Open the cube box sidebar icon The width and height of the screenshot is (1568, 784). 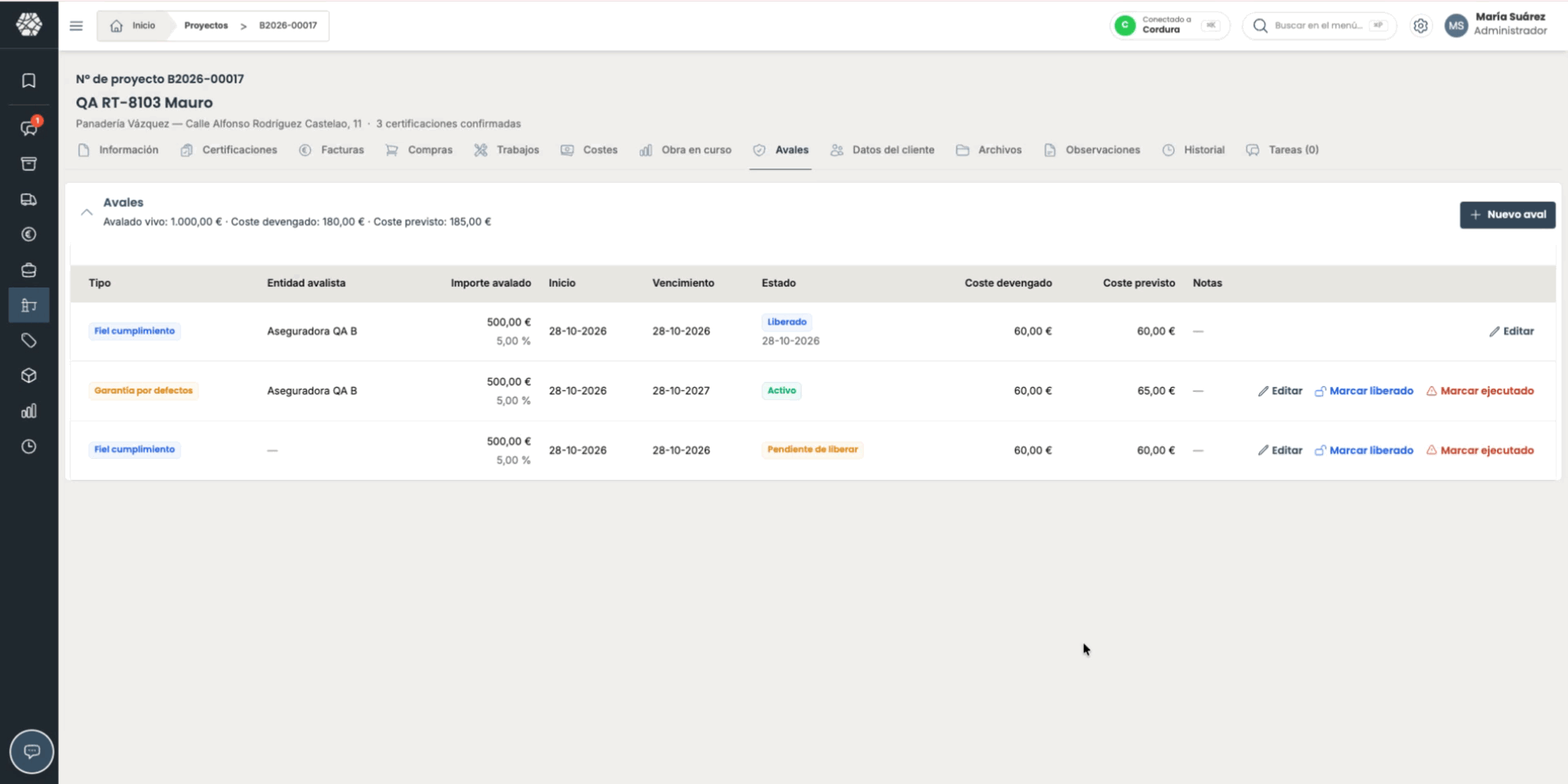(x=29, y=376)
